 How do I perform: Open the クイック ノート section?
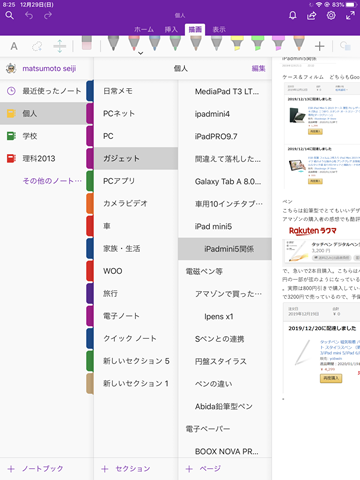(x=136, y=338)
